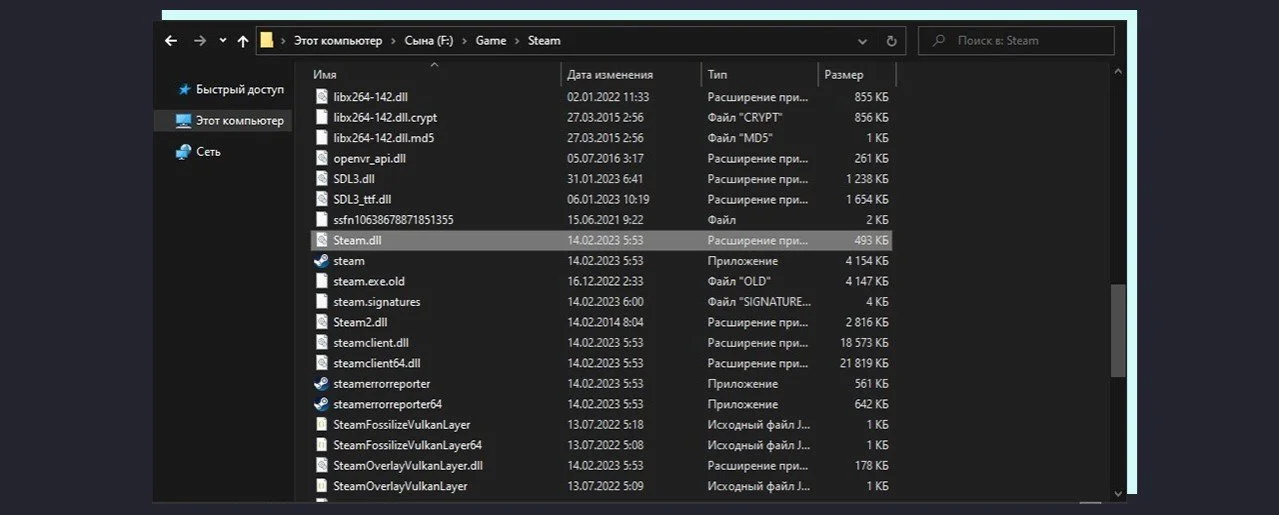Refresh the Steam folder view

(891, 41)
